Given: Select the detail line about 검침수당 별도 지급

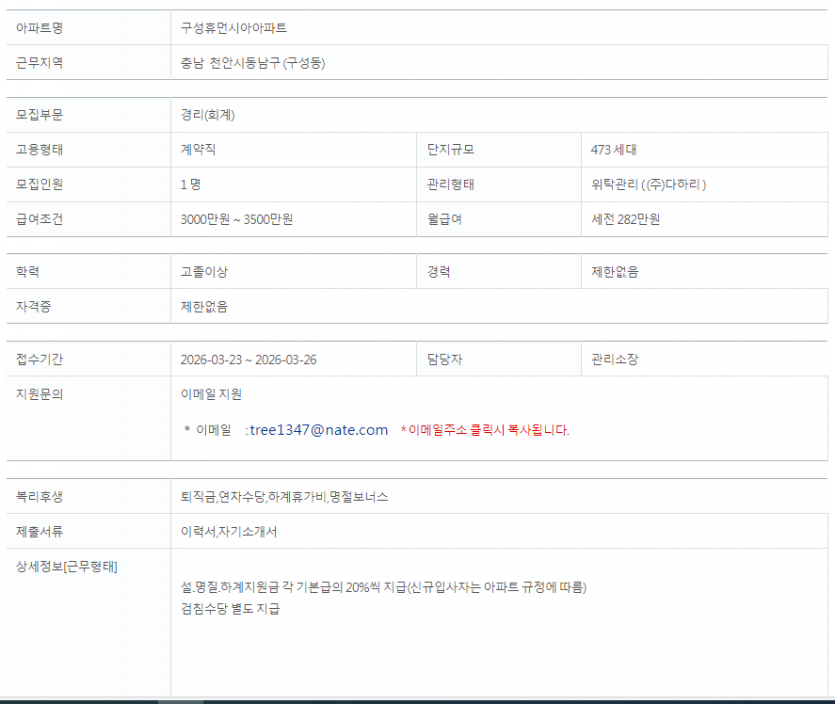Looking at the screenshot, I should pyautogui.click(x=230, y=608).
